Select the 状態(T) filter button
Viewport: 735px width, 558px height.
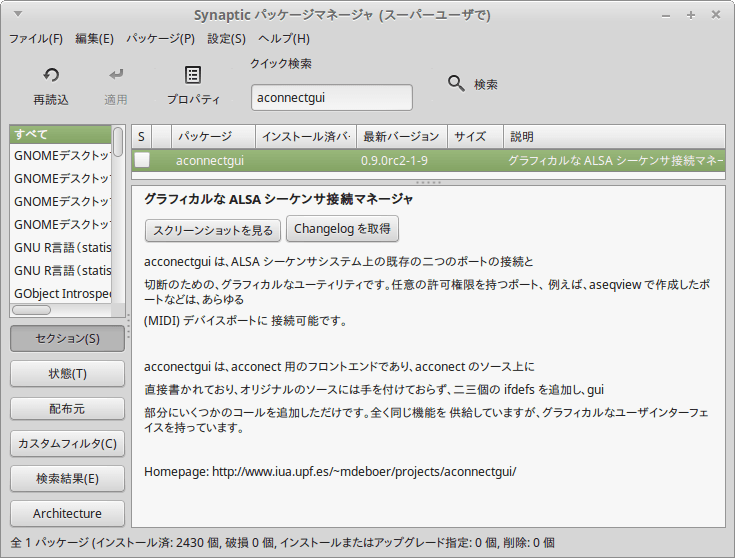[x=68, y=374]
